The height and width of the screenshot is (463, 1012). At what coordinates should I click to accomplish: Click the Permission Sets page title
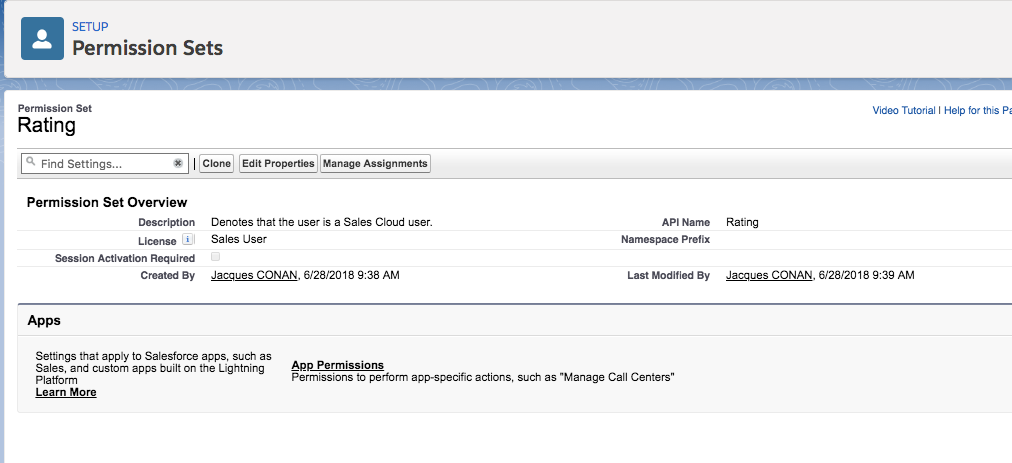point(147,47)
